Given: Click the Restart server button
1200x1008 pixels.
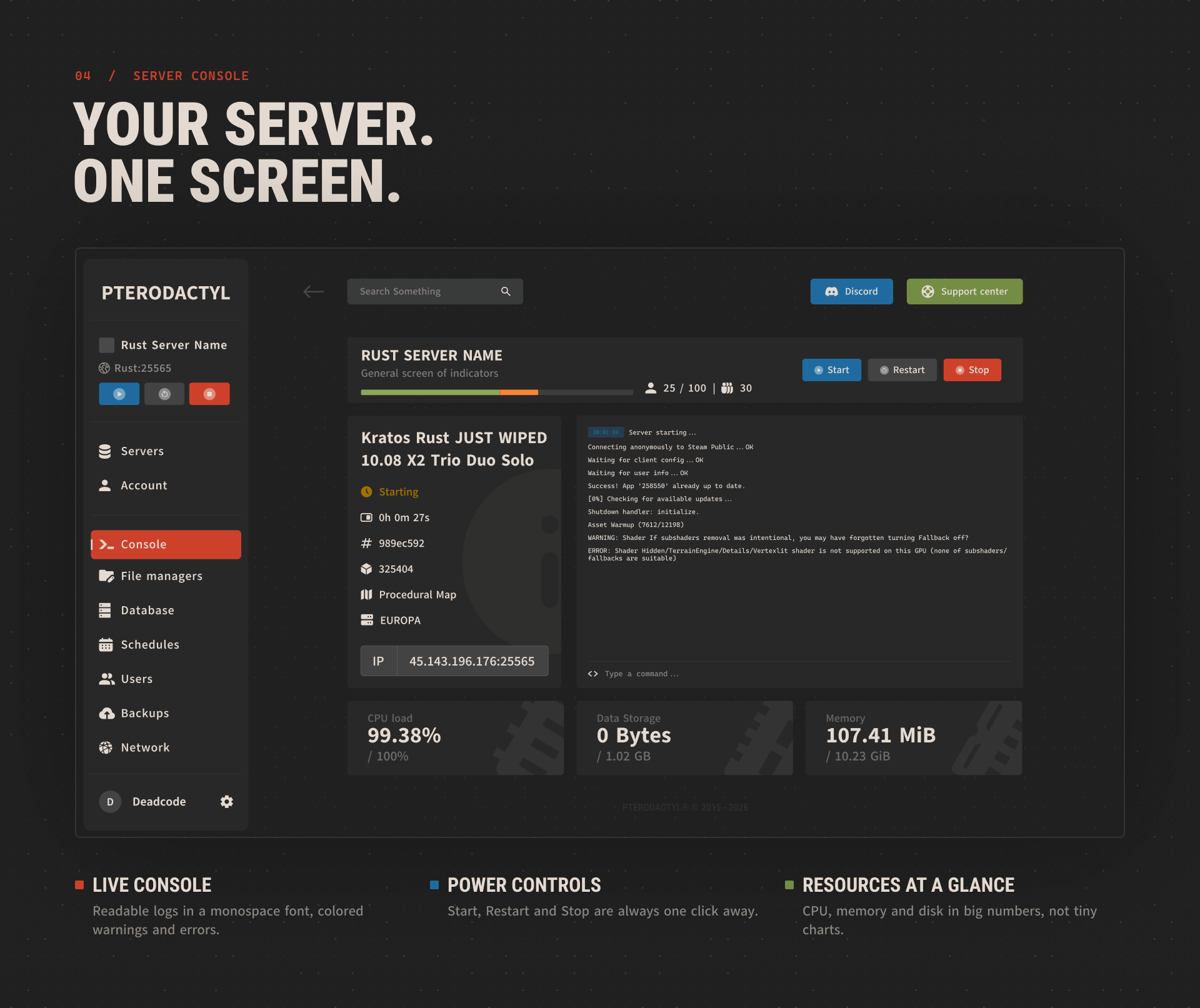Looking at the screenshot, I should point(902,370).
